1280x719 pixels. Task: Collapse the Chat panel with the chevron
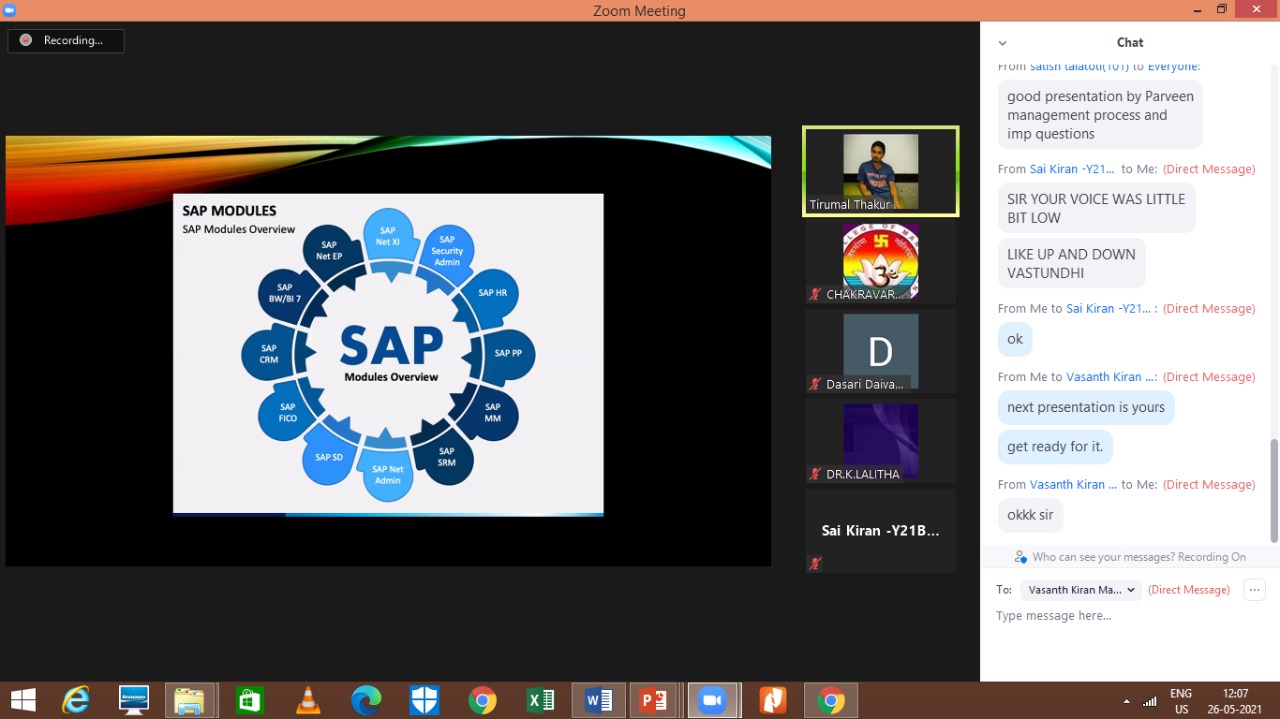click(1002, 43)
